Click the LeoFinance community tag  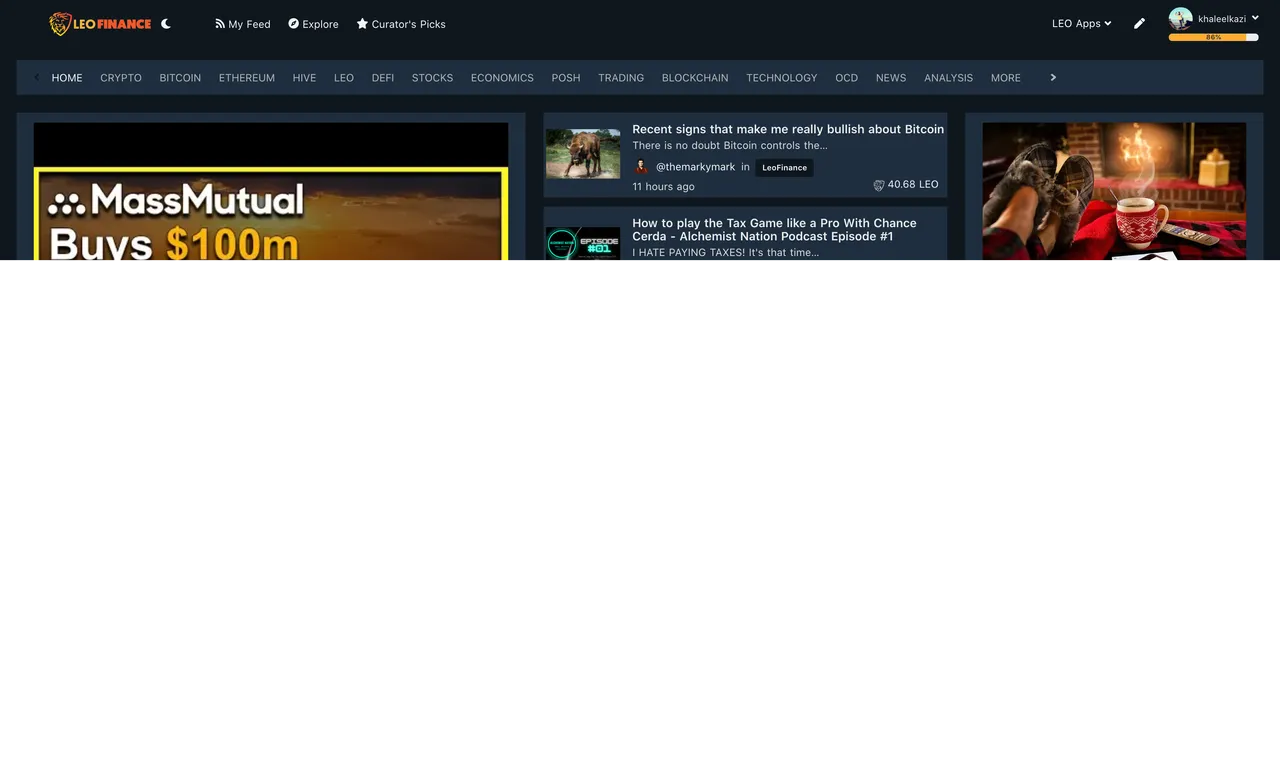point(784,168)
